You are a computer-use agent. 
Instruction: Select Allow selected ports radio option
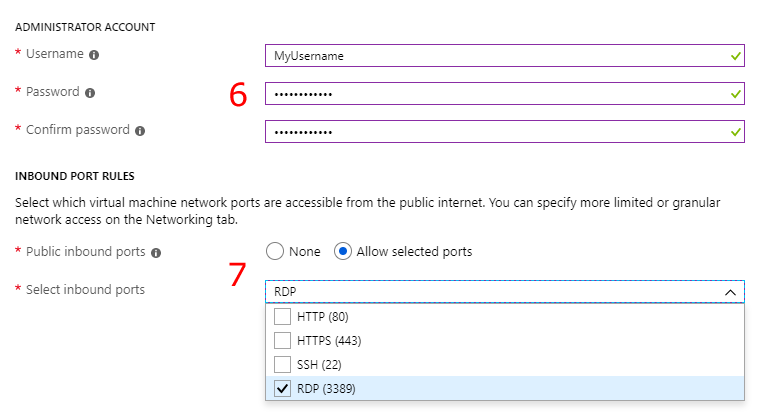pyautogui.click(x=342, y=252)
